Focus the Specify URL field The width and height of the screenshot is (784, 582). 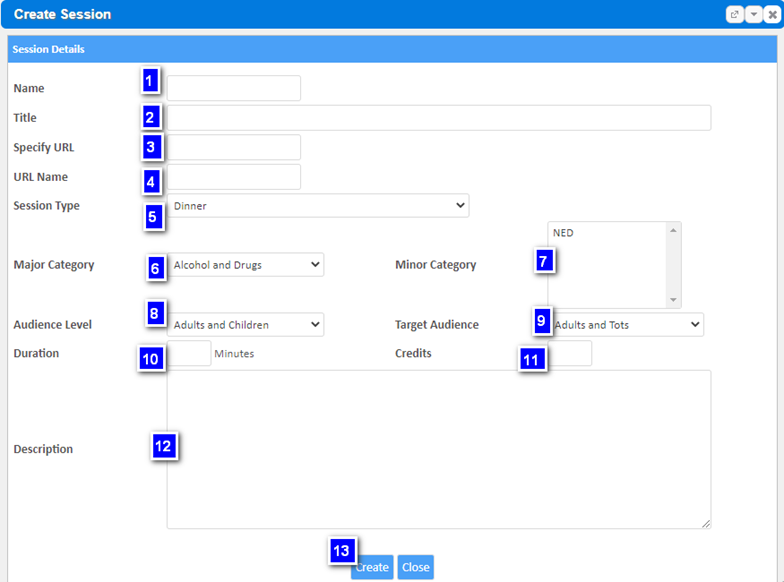coord(234,147)
